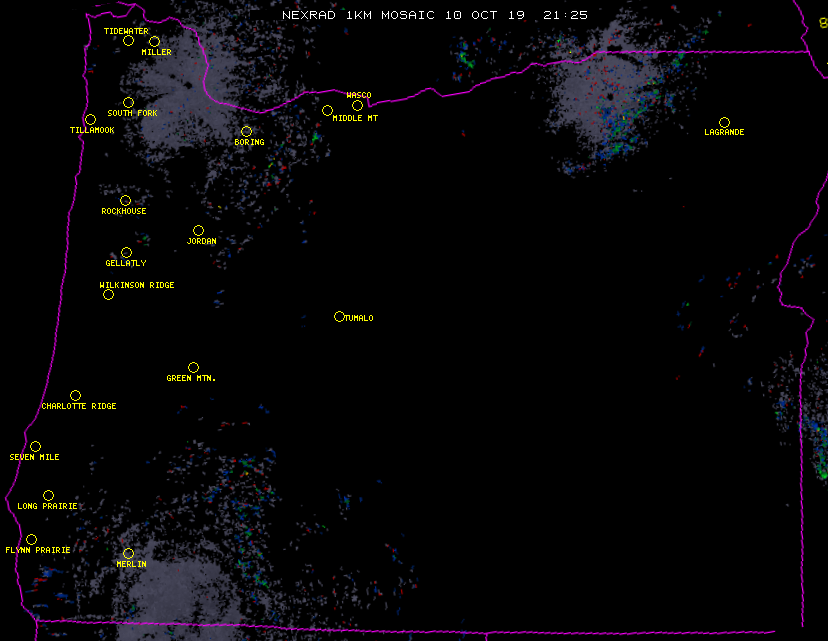Click the Rockhouse station circle marker
The height and width of the screenshot is (641, 828).
click(125, 201)
